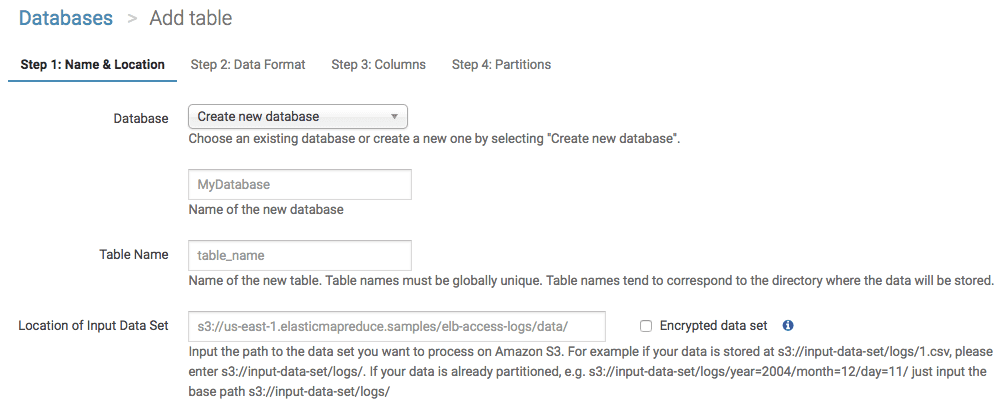This screenshot has height=410, width=1007.
Task: Click the arrow on the Database dropdown
Action: [x=395, y=117]
